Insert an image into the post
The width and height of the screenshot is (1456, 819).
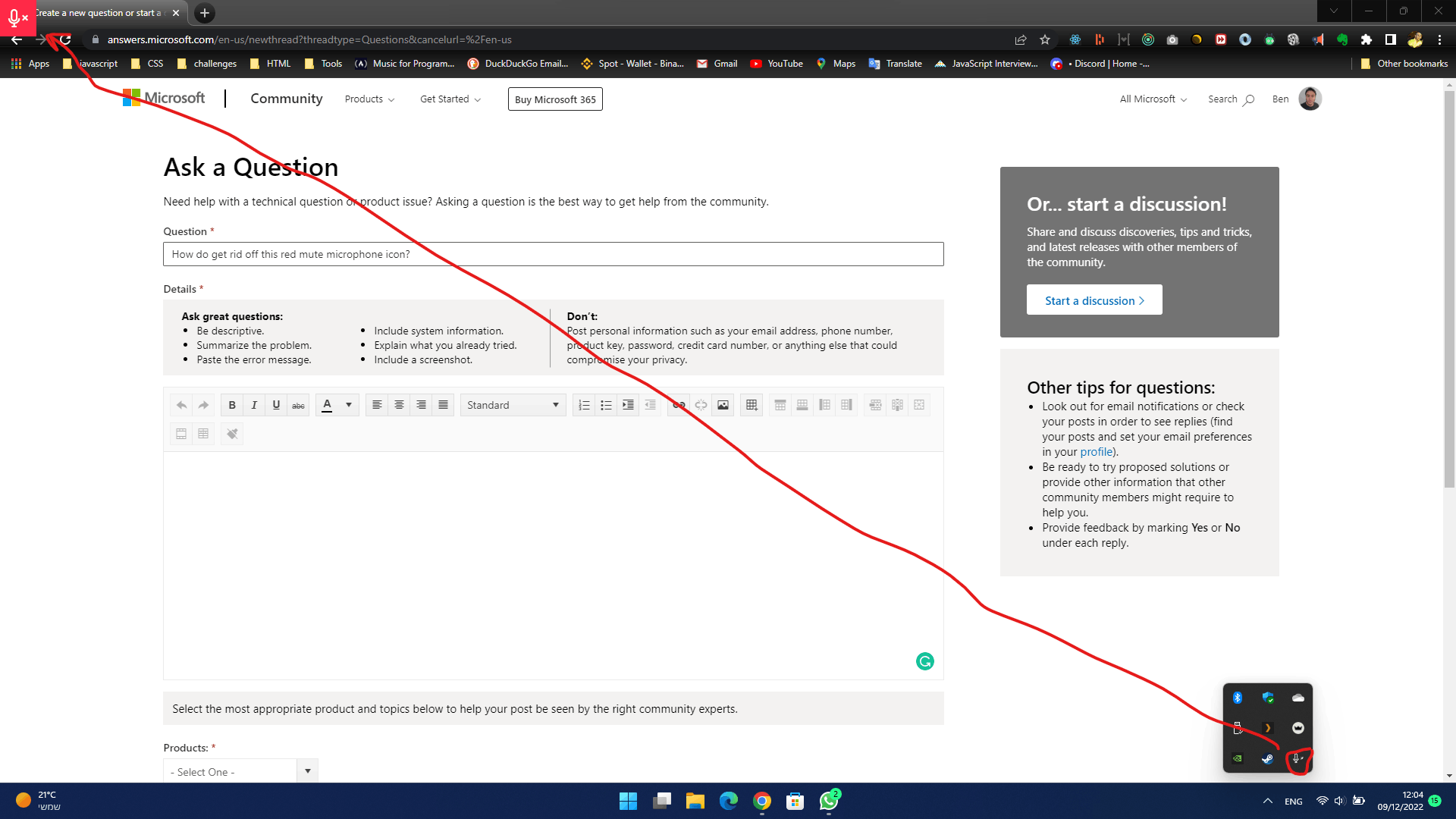[723, 405]
